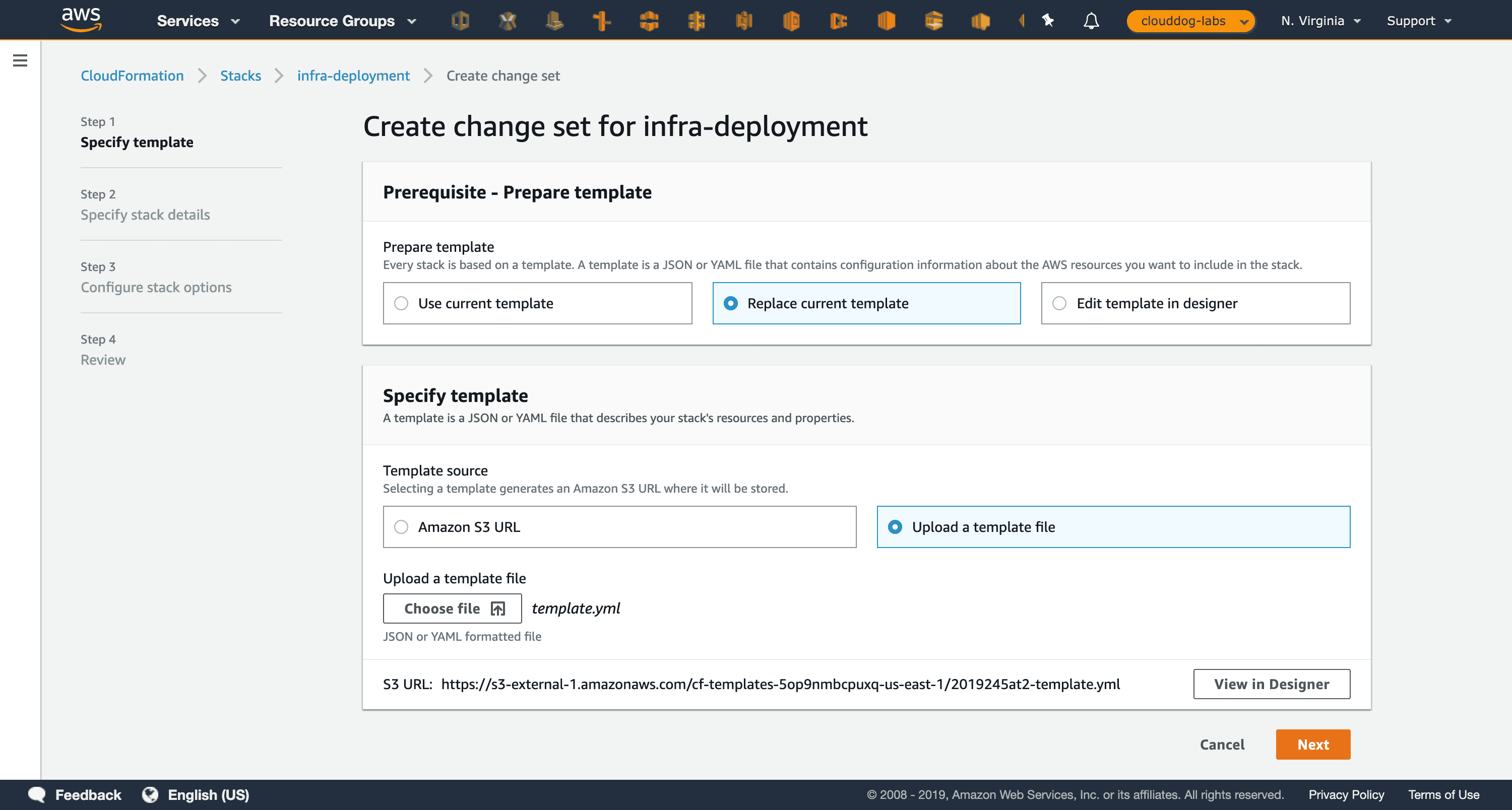Open the notifications bell
The height and width of the screenshot is (810, 1512).
(x=1091, y=21)
